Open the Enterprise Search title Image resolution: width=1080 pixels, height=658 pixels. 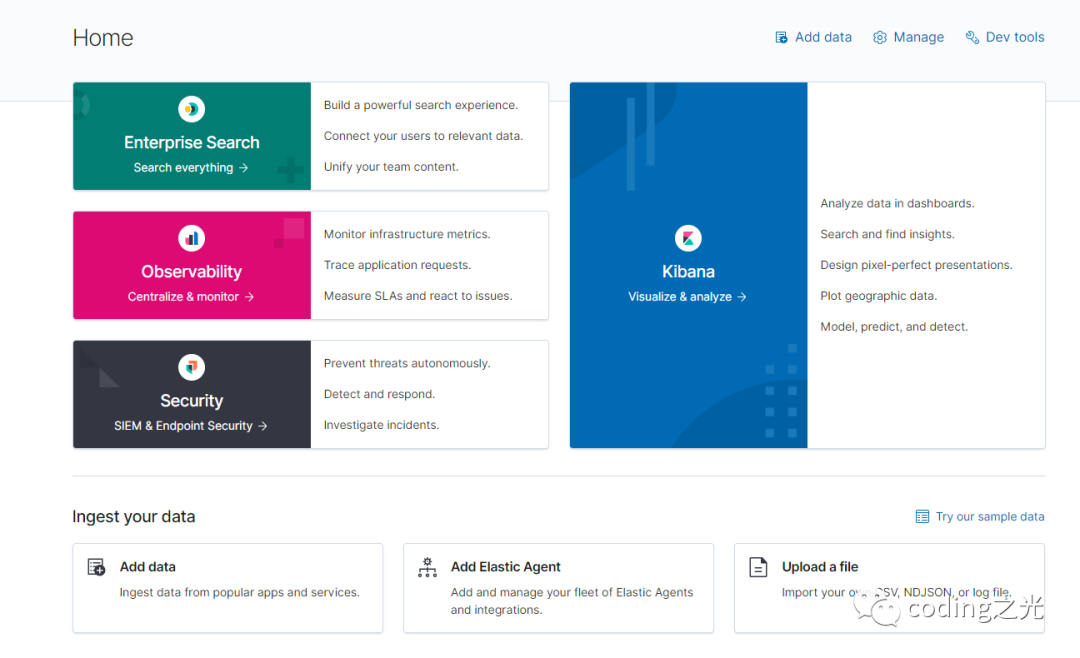(x=191, y=143)
